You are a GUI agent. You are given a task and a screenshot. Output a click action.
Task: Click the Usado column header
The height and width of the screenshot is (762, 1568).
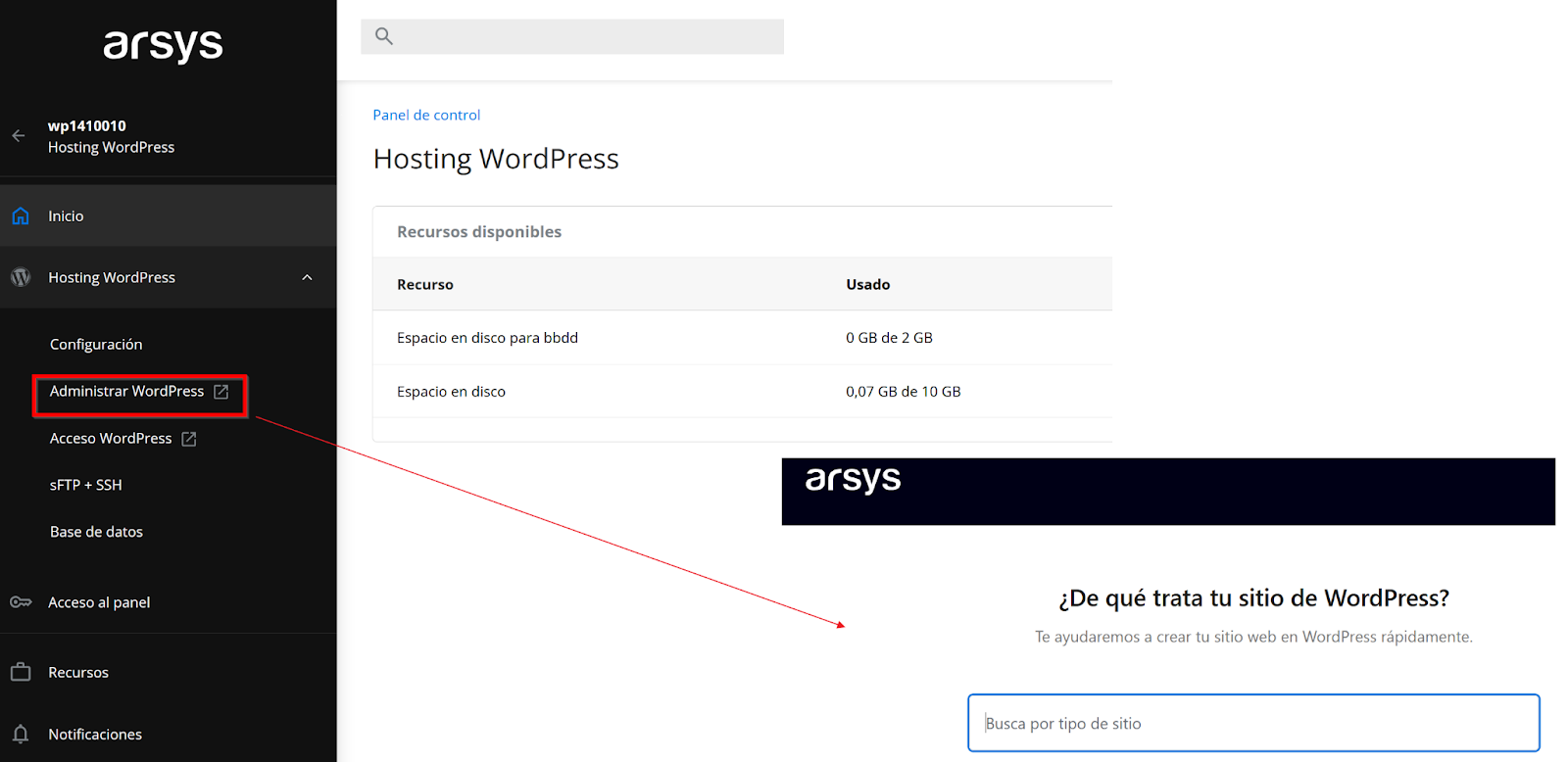coord(868,284)
